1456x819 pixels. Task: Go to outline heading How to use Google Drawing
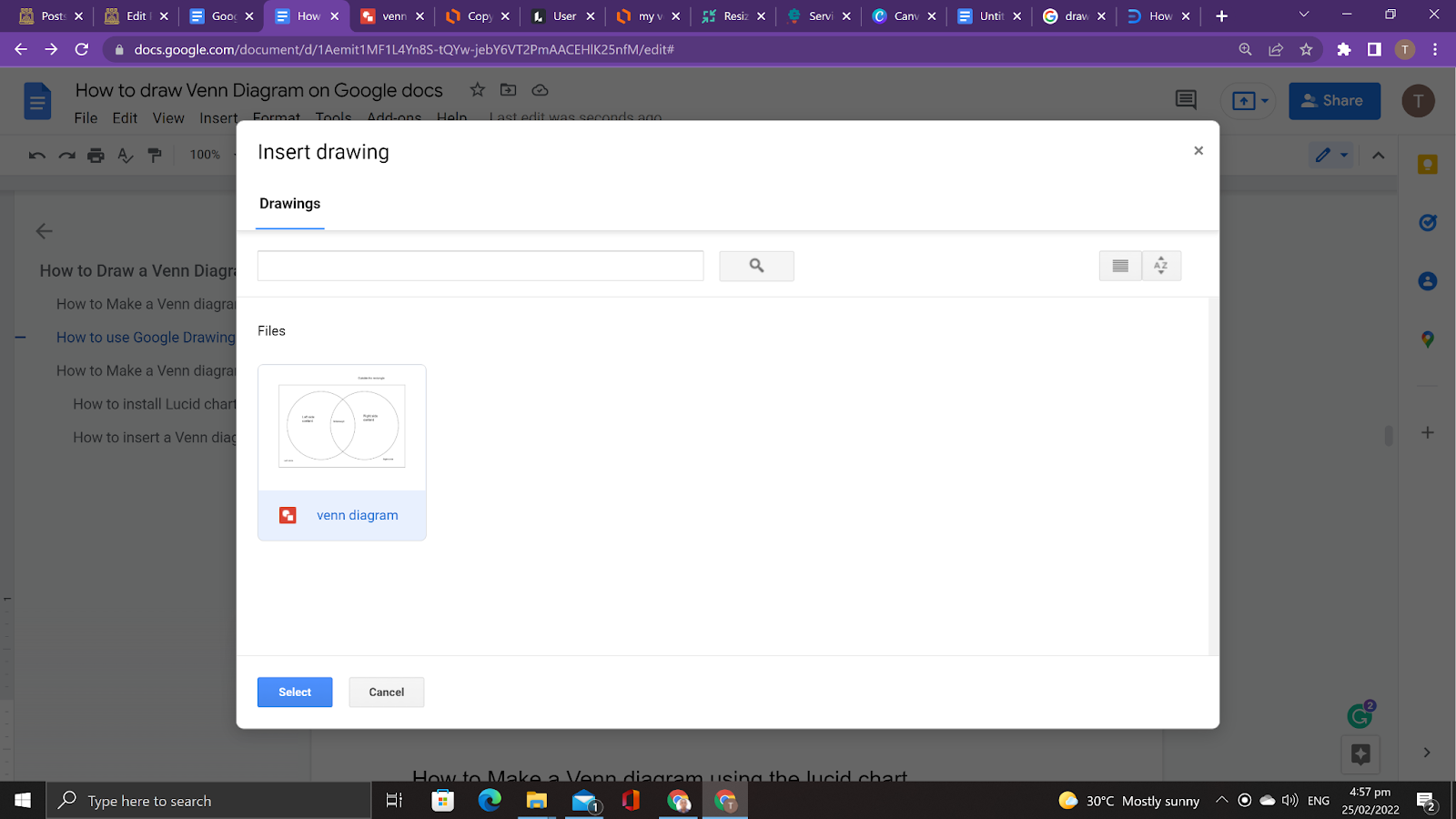pyautogui.click(x=146, y=338)
